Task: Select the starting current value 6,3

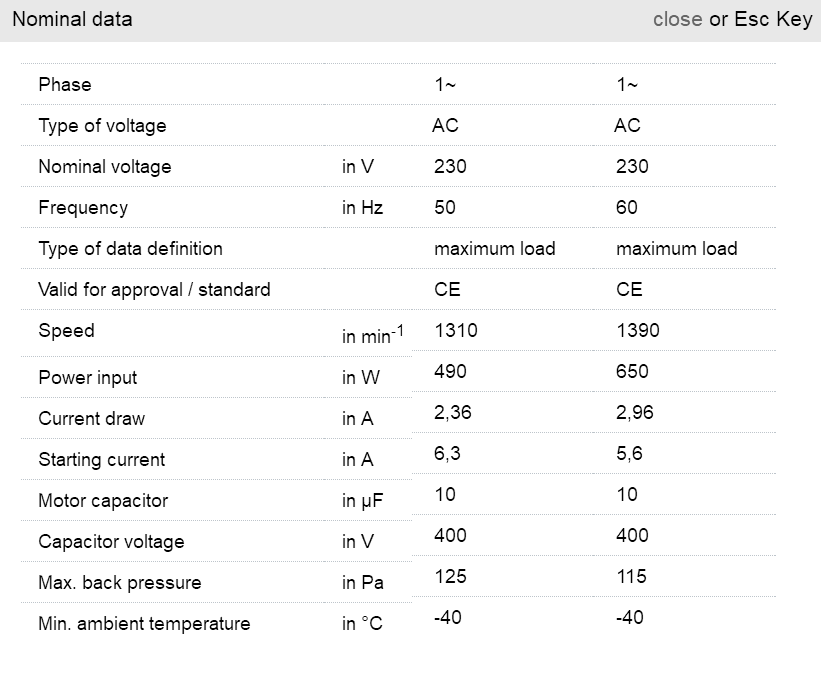Action: pyautogui.click(x=447, y=454)
